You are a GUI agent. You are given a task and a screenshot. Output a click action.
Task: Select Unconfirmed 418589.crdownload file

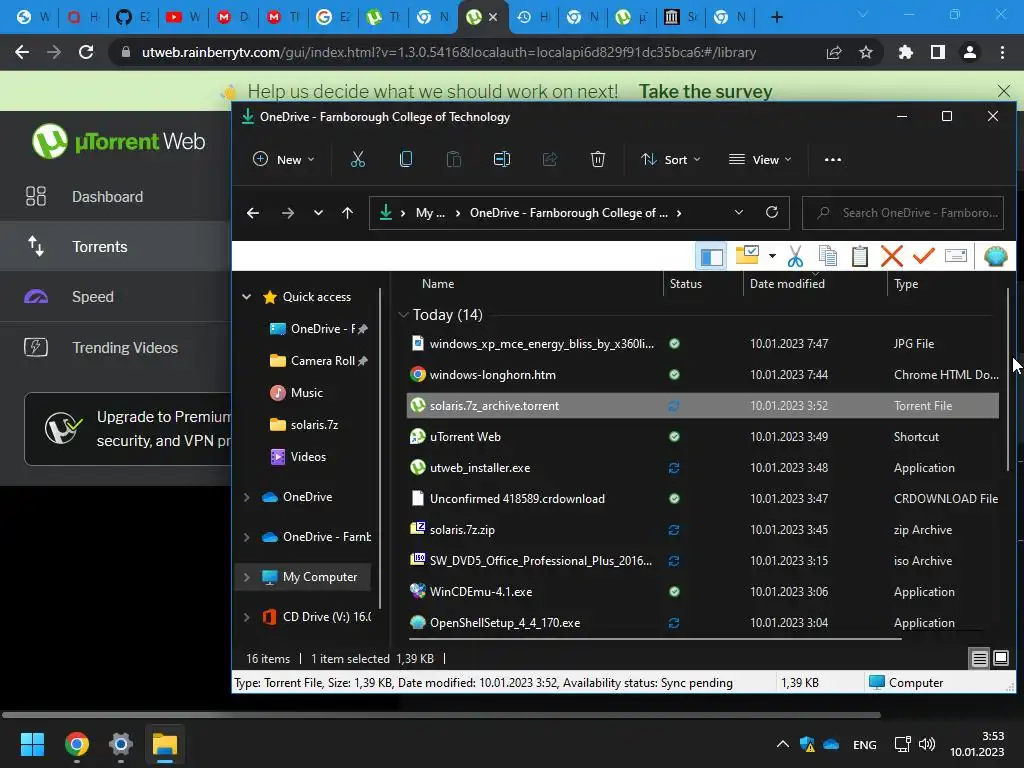point(703,498)
